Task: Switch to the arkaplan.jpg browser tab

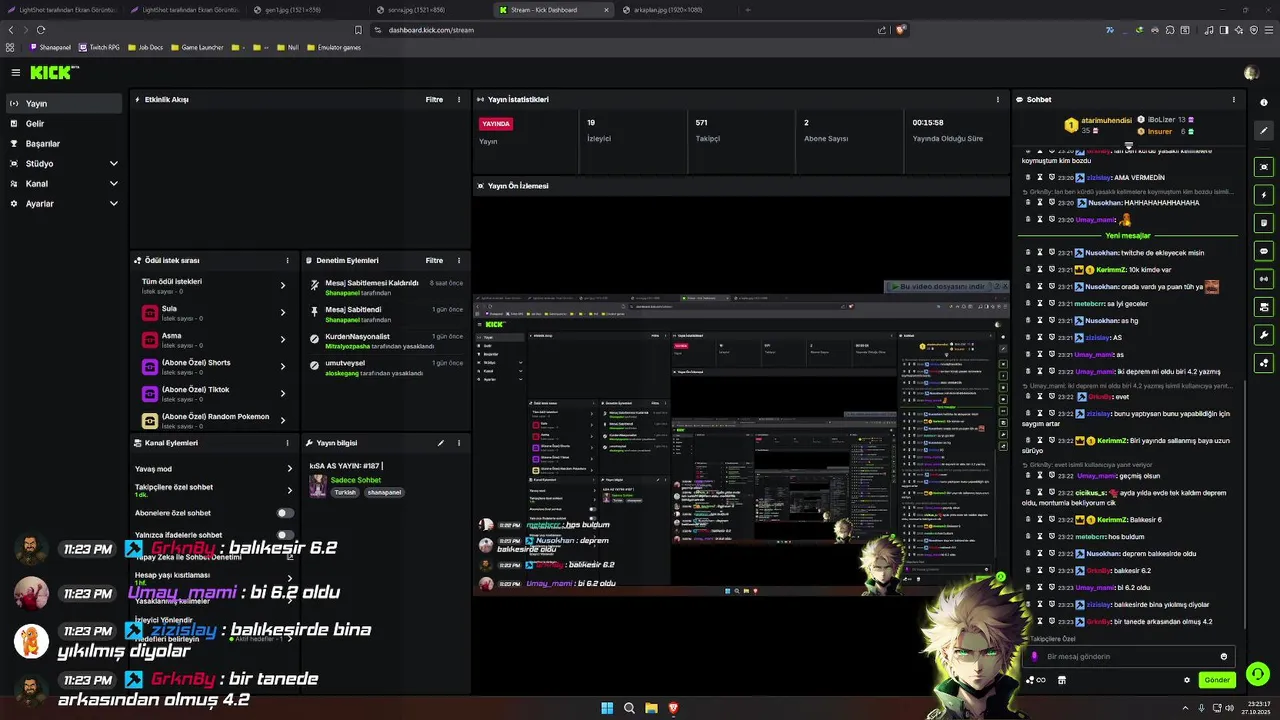Action: coord(675,10)
